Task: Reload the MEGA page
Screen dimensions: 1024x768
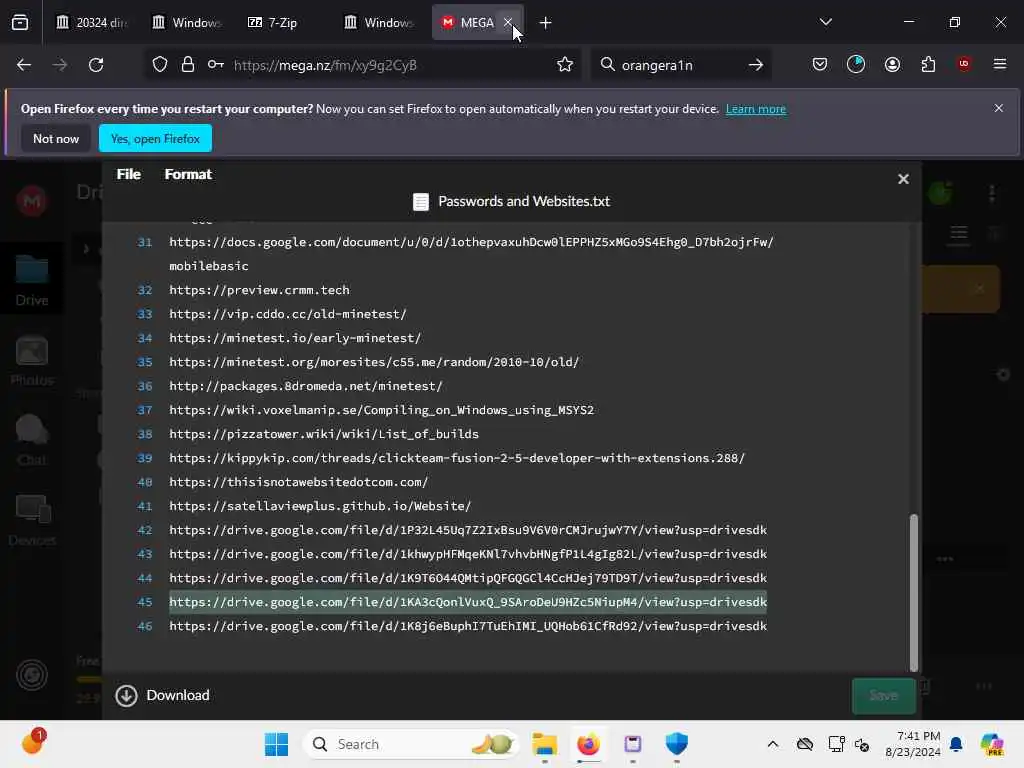Action: 96,65
